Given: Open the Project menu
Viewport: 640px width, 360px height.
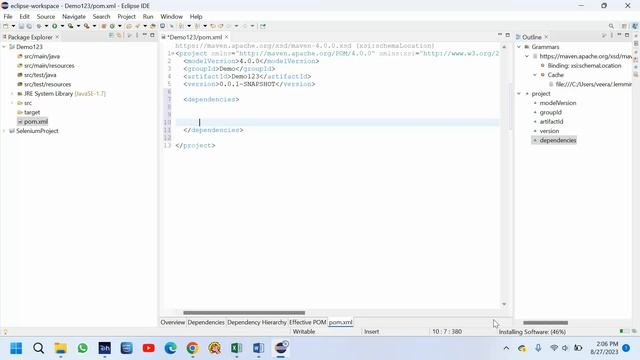Looking at the screenshot, I should tap(127, 17).
